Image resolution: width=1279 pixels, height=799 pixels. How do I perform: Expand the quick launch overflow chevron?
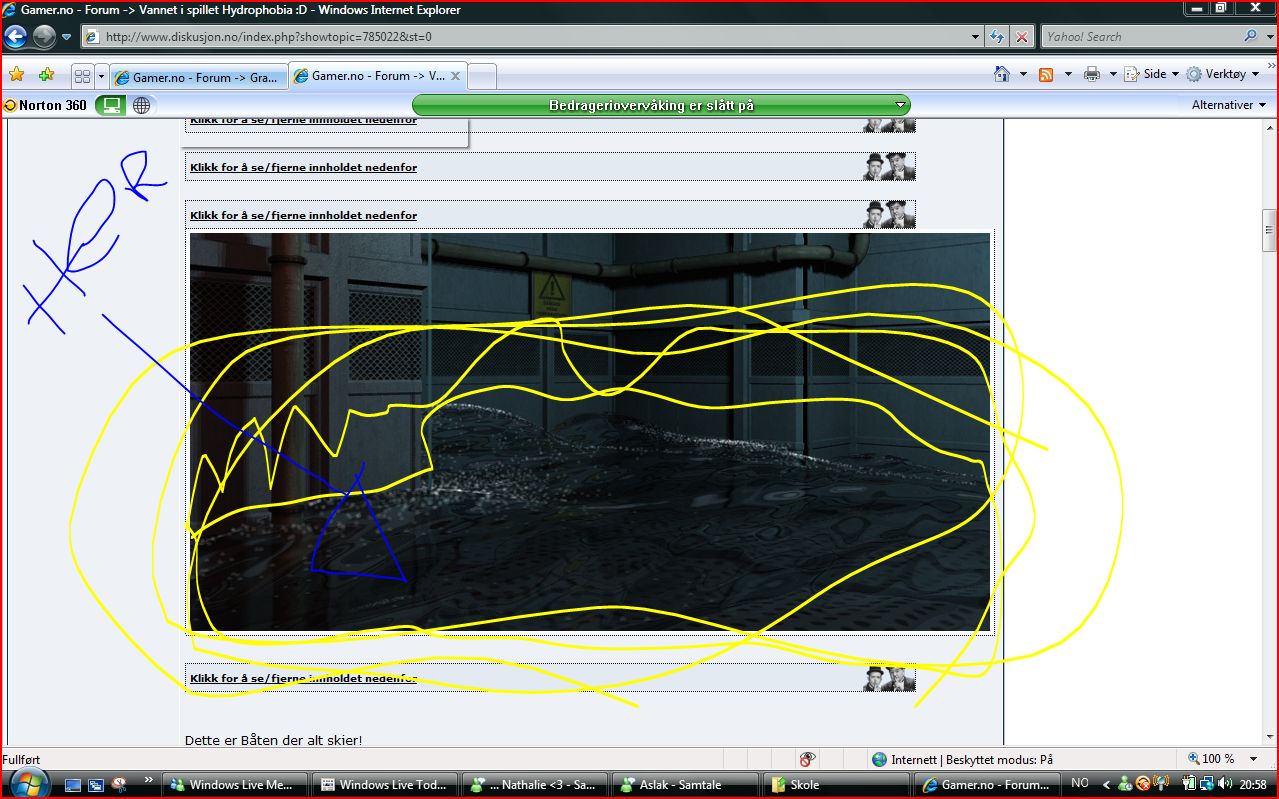[149, 781]
